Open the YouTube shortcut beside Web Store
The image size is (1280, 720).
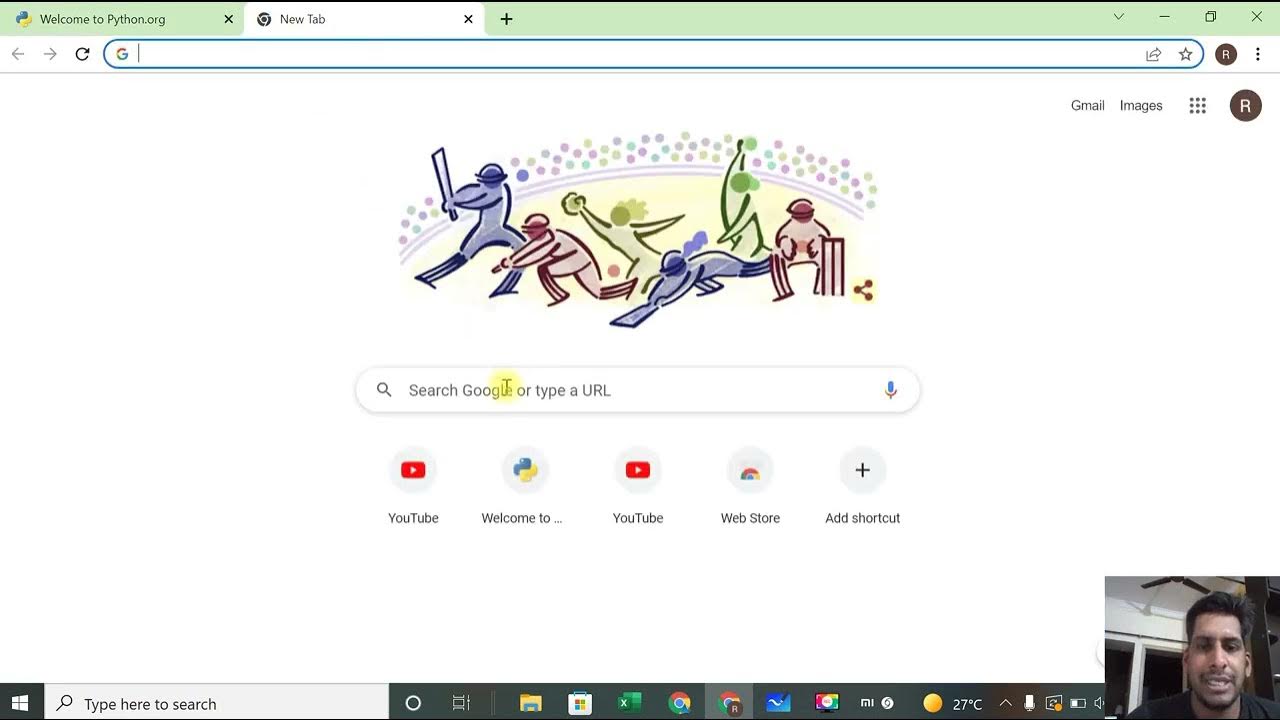click(x=638, y=488)
